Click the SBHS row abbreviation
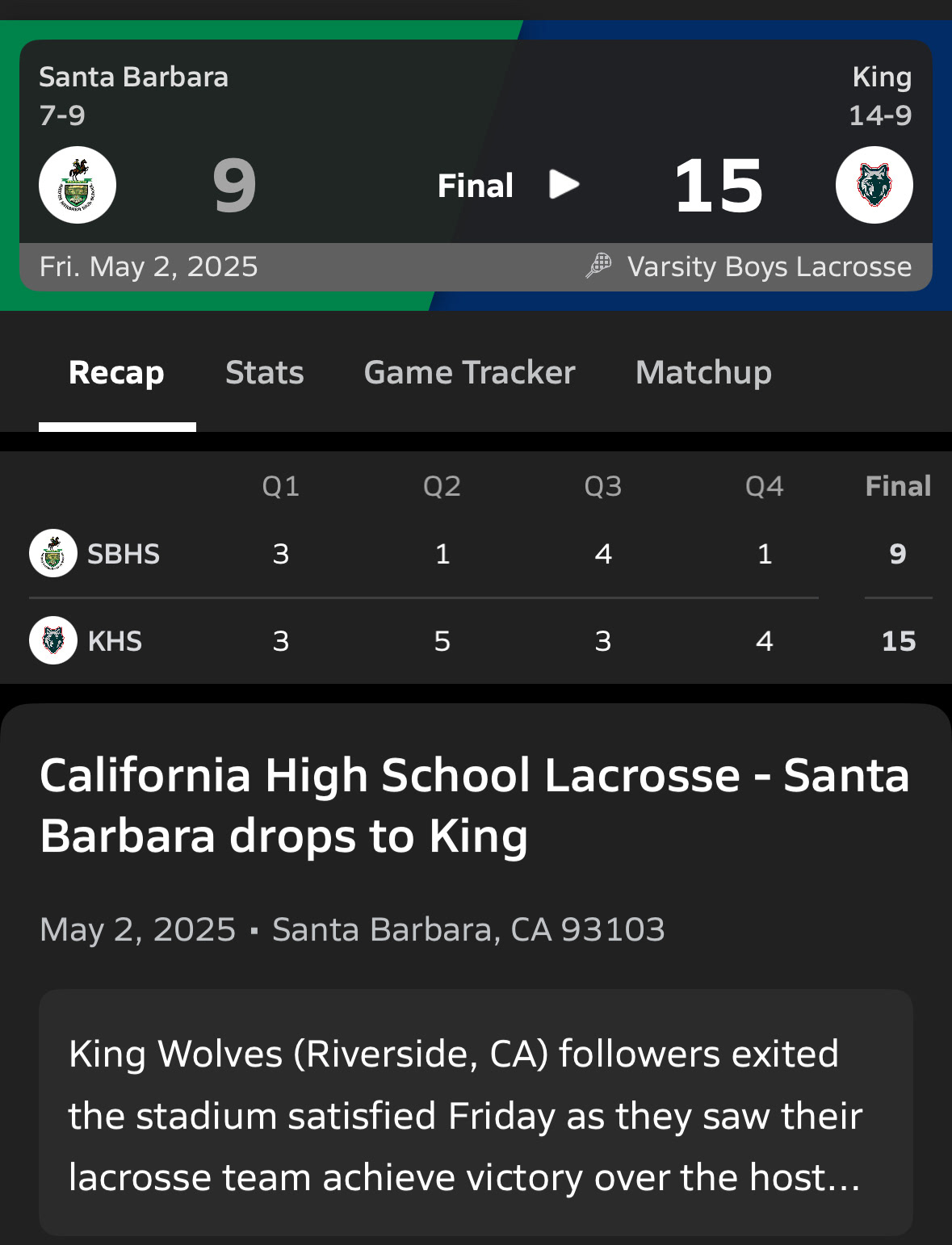The width and height of the screenshot is (952, 1245). 124,554
